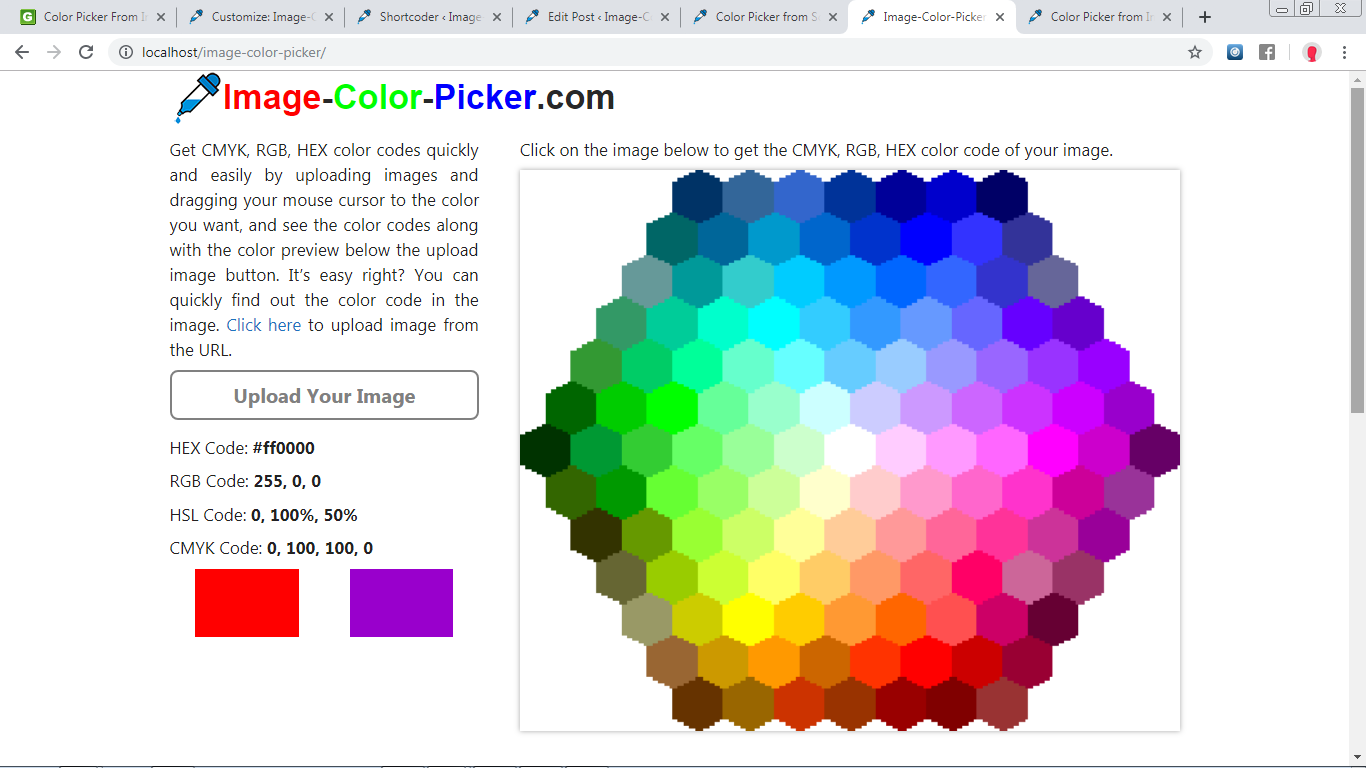Viewport: 1366px width, 768px height.
Task: Reload the current page
Action: coord(86,52)
